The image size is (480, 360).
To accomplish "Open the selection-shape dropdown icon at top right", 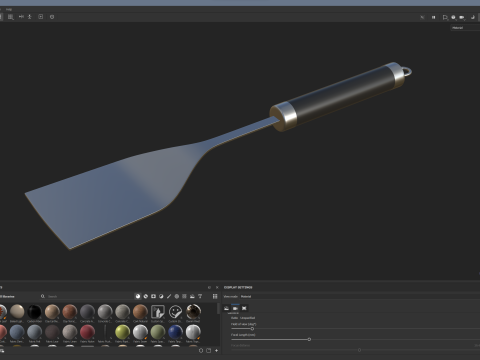I will pos(445,17).
